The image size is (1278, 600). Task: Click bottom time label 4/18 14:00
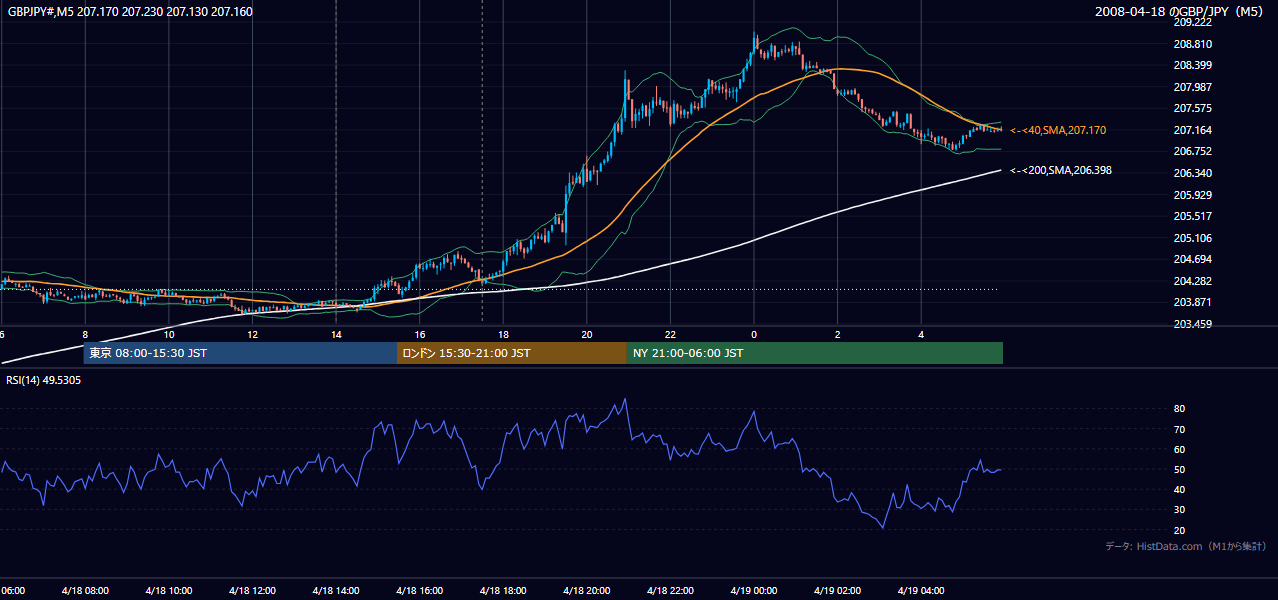click(x=336, y=591)
